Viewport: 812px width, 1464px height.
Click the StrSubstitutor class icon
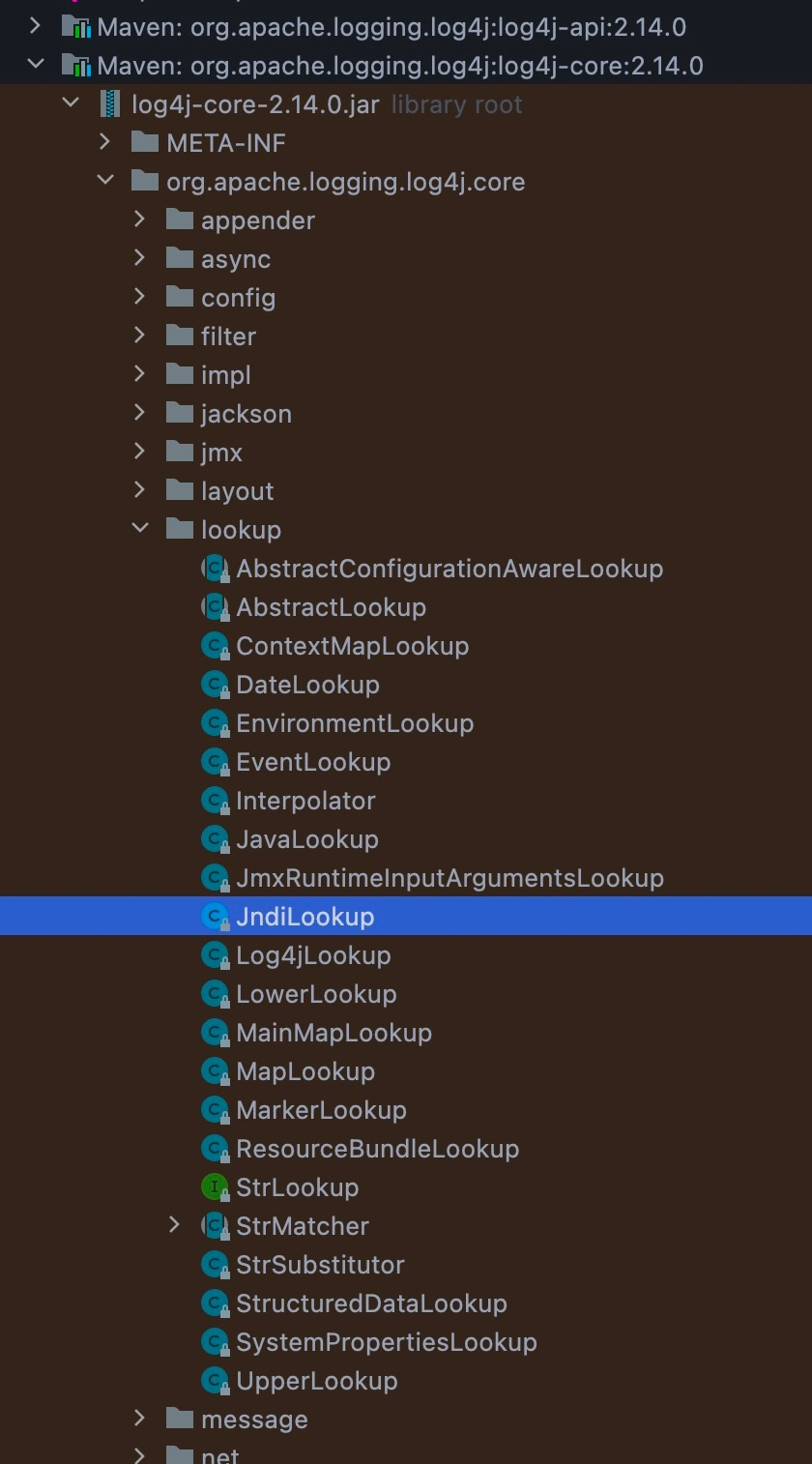click(214, 1265)
